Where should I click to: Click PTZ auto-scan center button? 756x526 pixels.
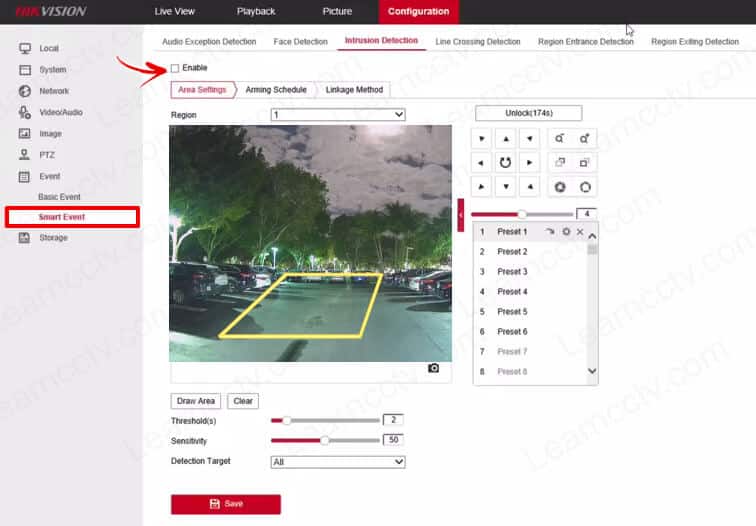tap(506, 162)
